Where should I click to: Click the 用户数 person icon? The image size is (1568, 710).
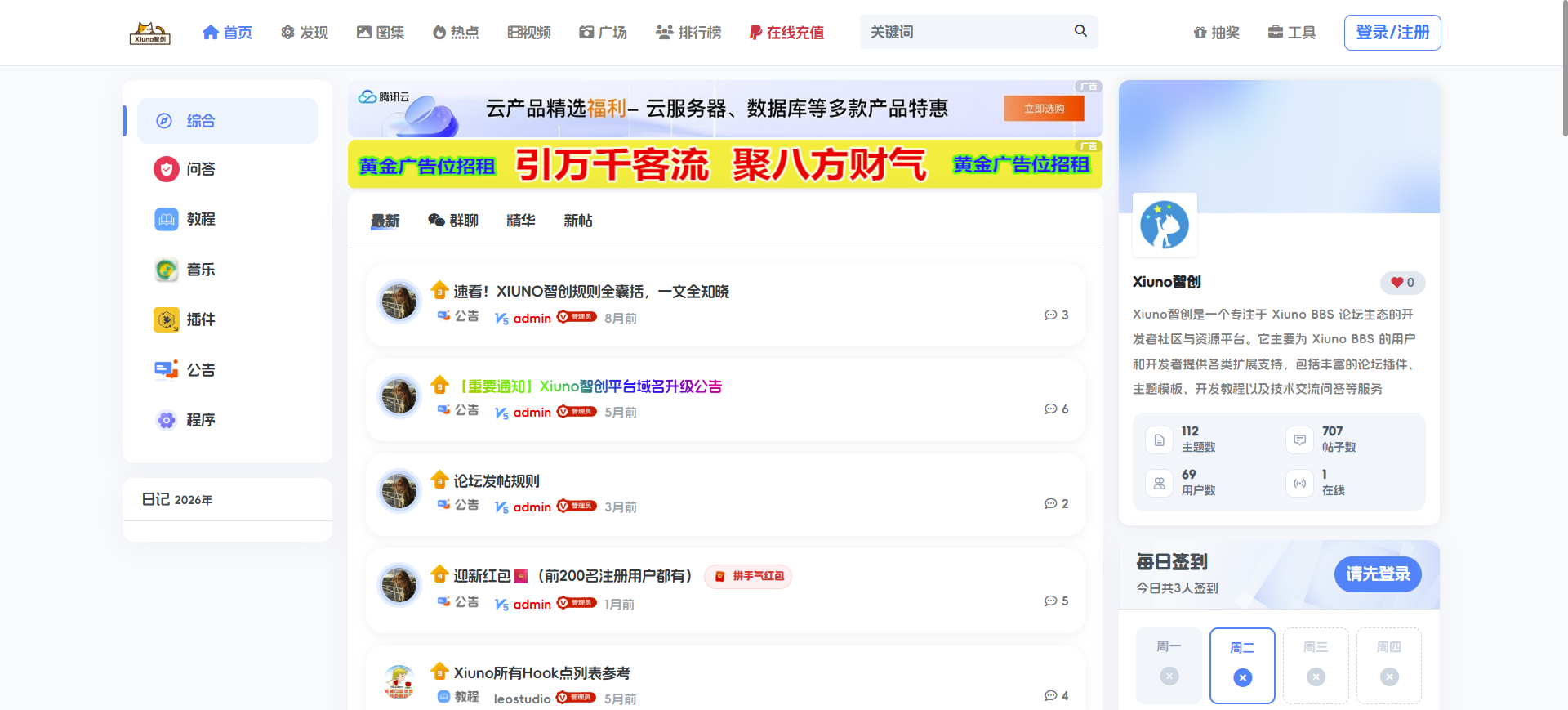pyautogui.click(x=1160, y=484)
